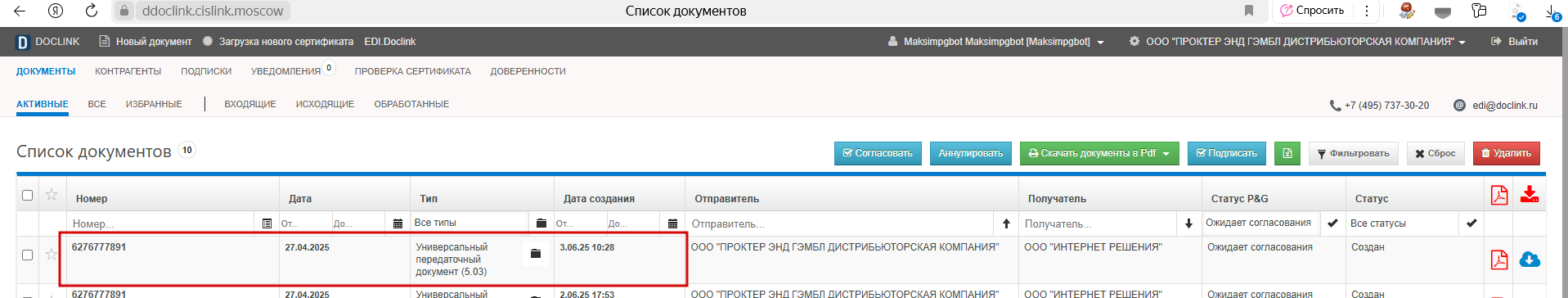This screenshot has height=298, width=1568.
Task: Open the Все типы type filter dropdown
Action: [x=470, y=223]
